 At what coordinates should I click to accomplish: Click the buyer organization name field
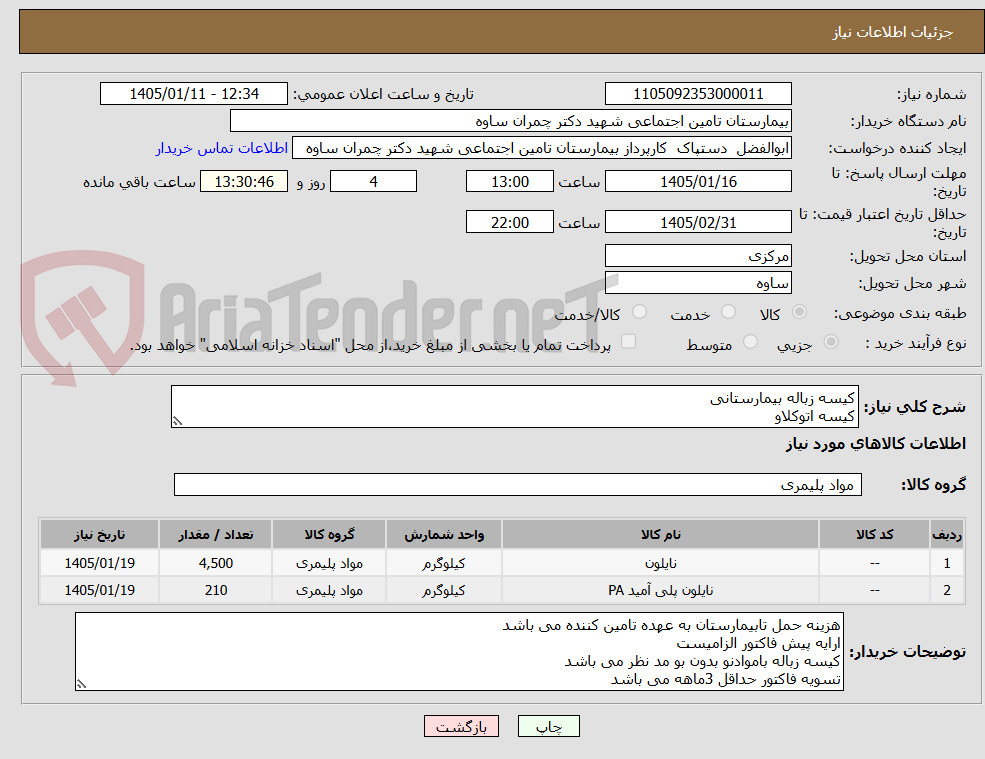[511, 121]
